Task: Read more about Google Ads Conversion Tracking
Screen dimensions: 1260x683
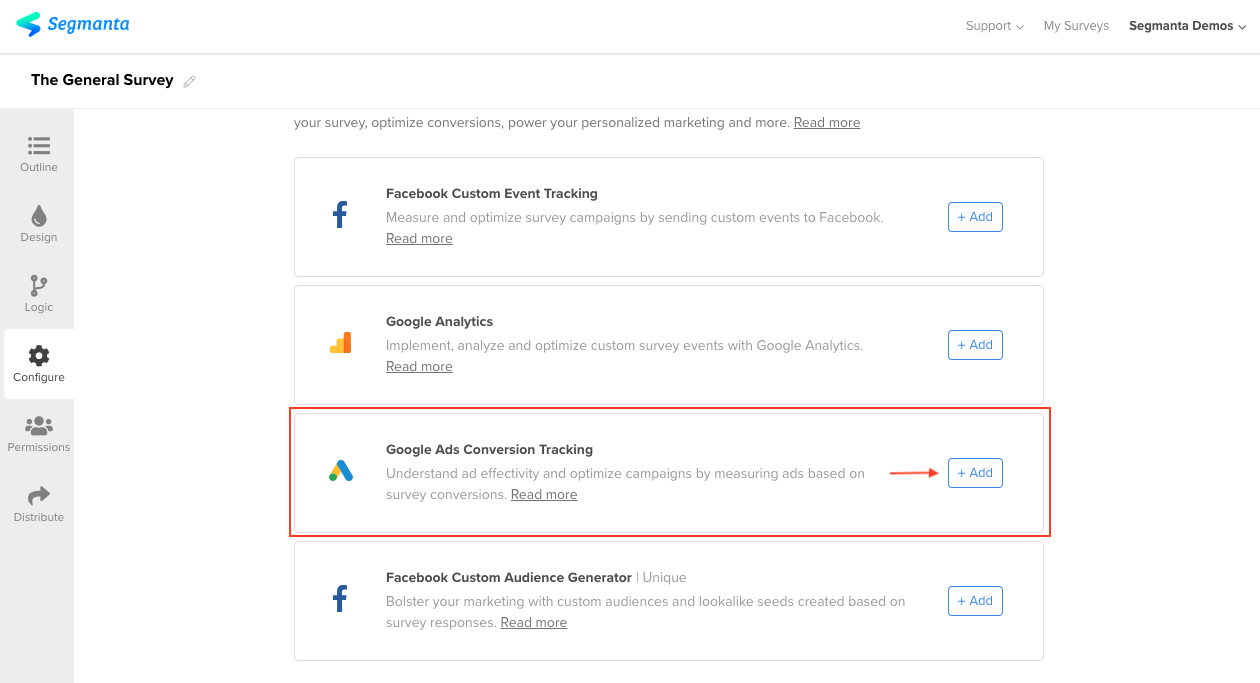Action: 544,494
